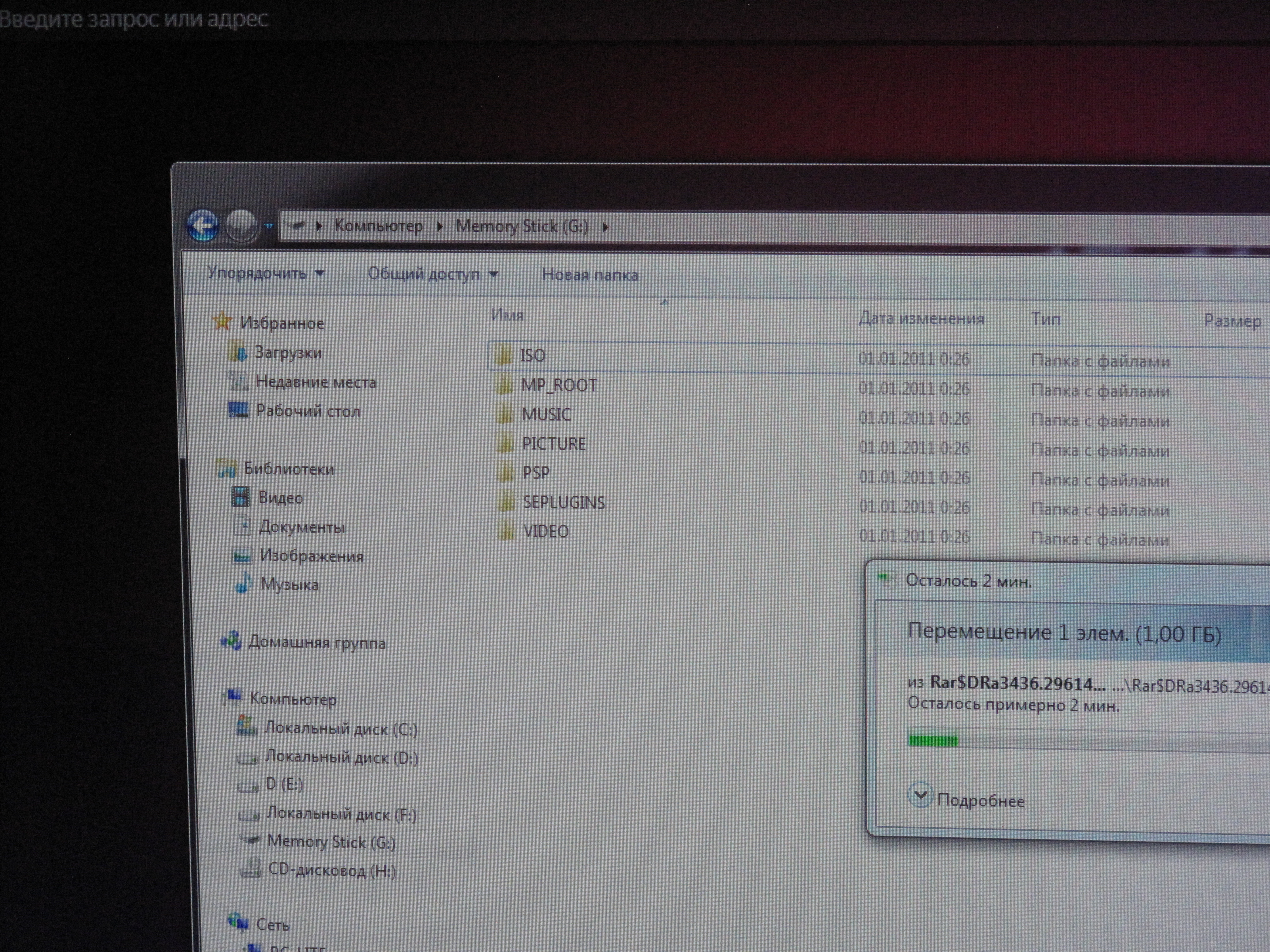The height and width of the screenshot is (952, 1270).
Task: Open the ISO folder icon
Action: pyautogui.click(x=504, y=355)
